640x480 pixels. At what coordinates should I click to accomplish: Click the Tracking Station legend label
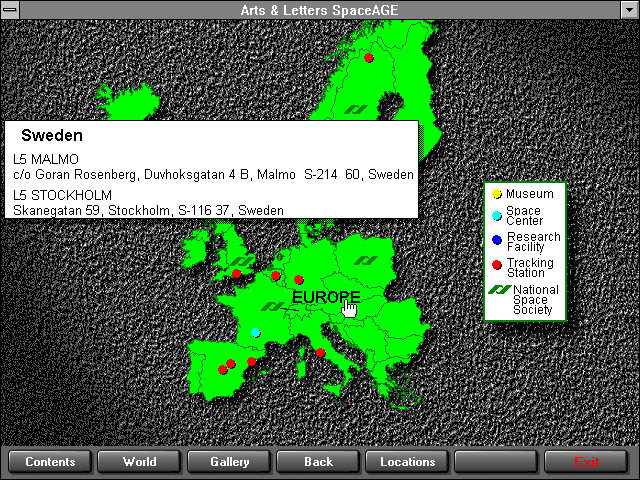click(x=530, y=267)
